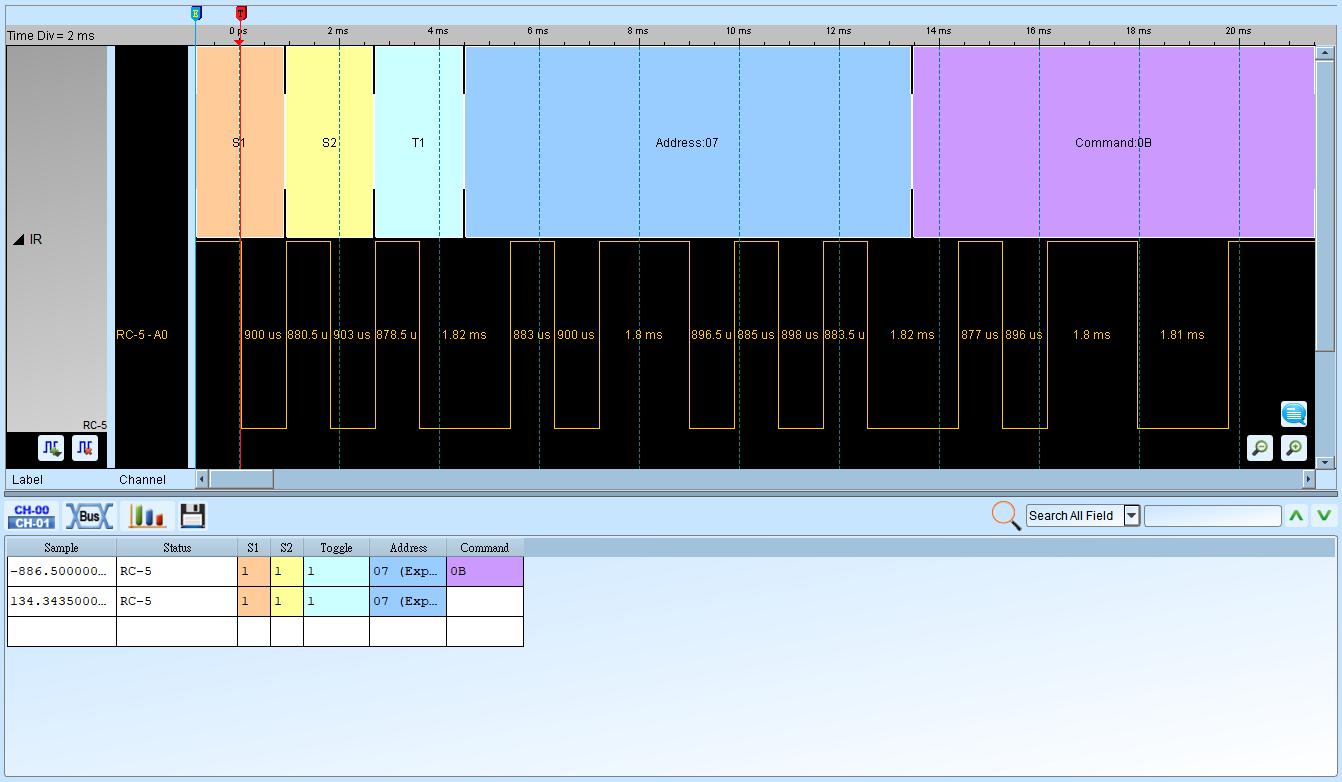Click the Status column header
Image resolution: width=1342 pixels, height=782 pixels.
177,548
